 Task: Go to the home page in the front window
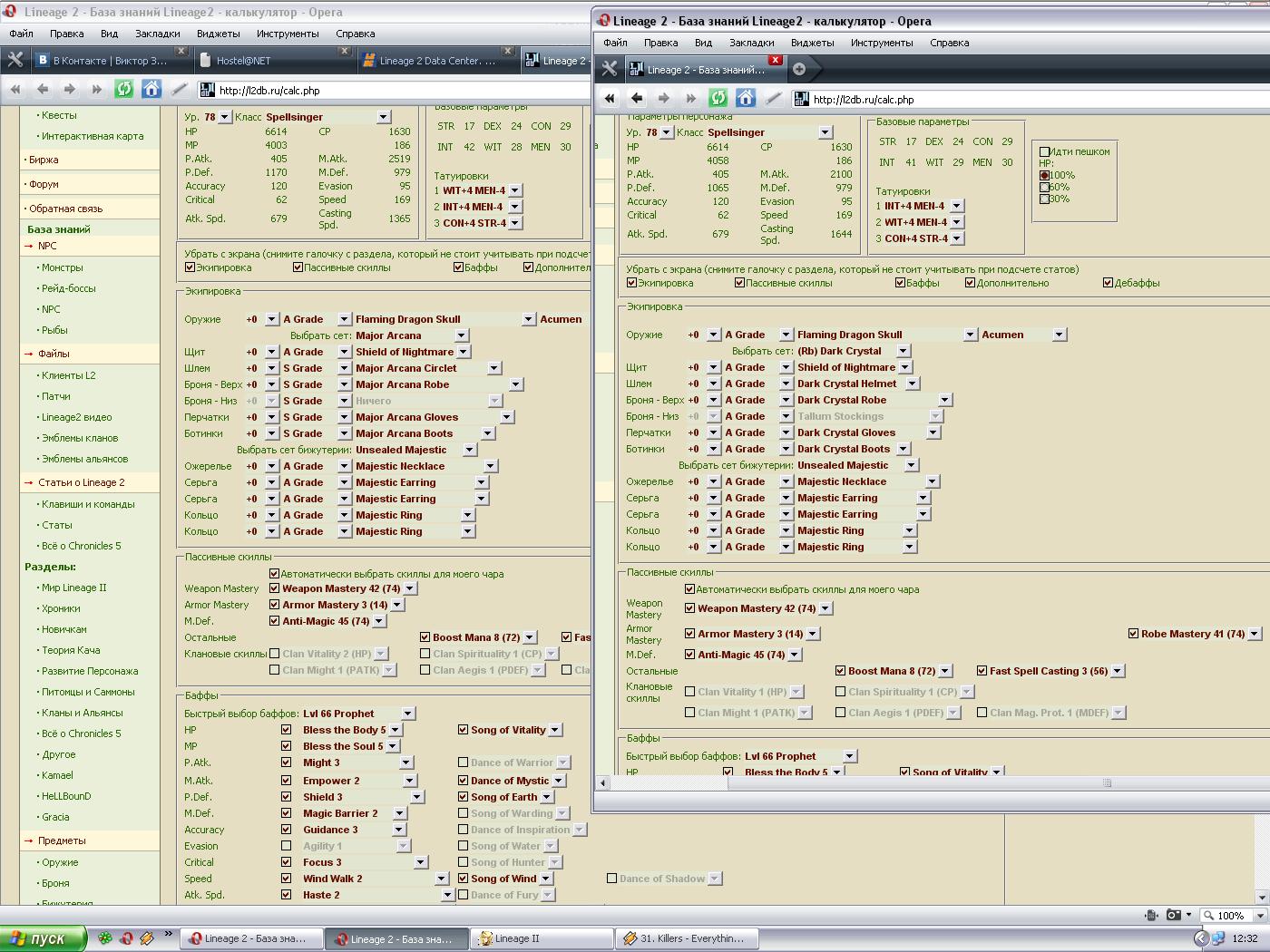click(x=746, y=98)
